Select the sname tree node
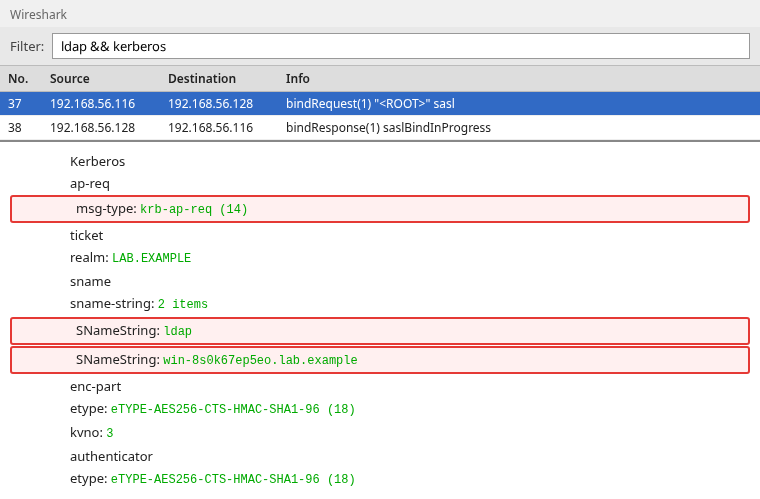 90,281
